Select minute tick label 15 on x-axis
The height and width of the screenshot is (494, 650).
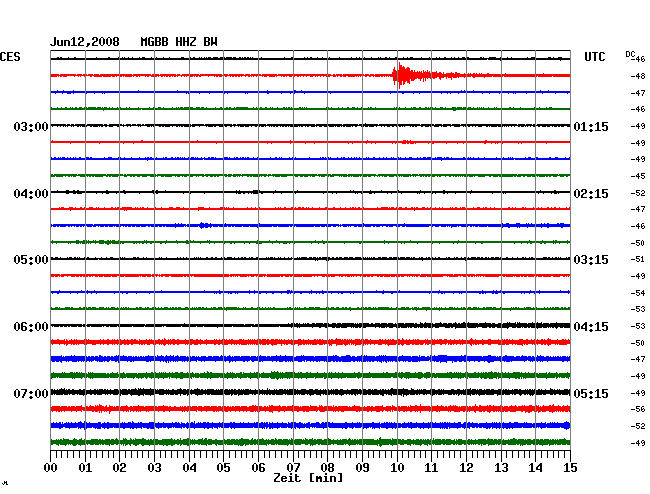[x=570, y=467]
